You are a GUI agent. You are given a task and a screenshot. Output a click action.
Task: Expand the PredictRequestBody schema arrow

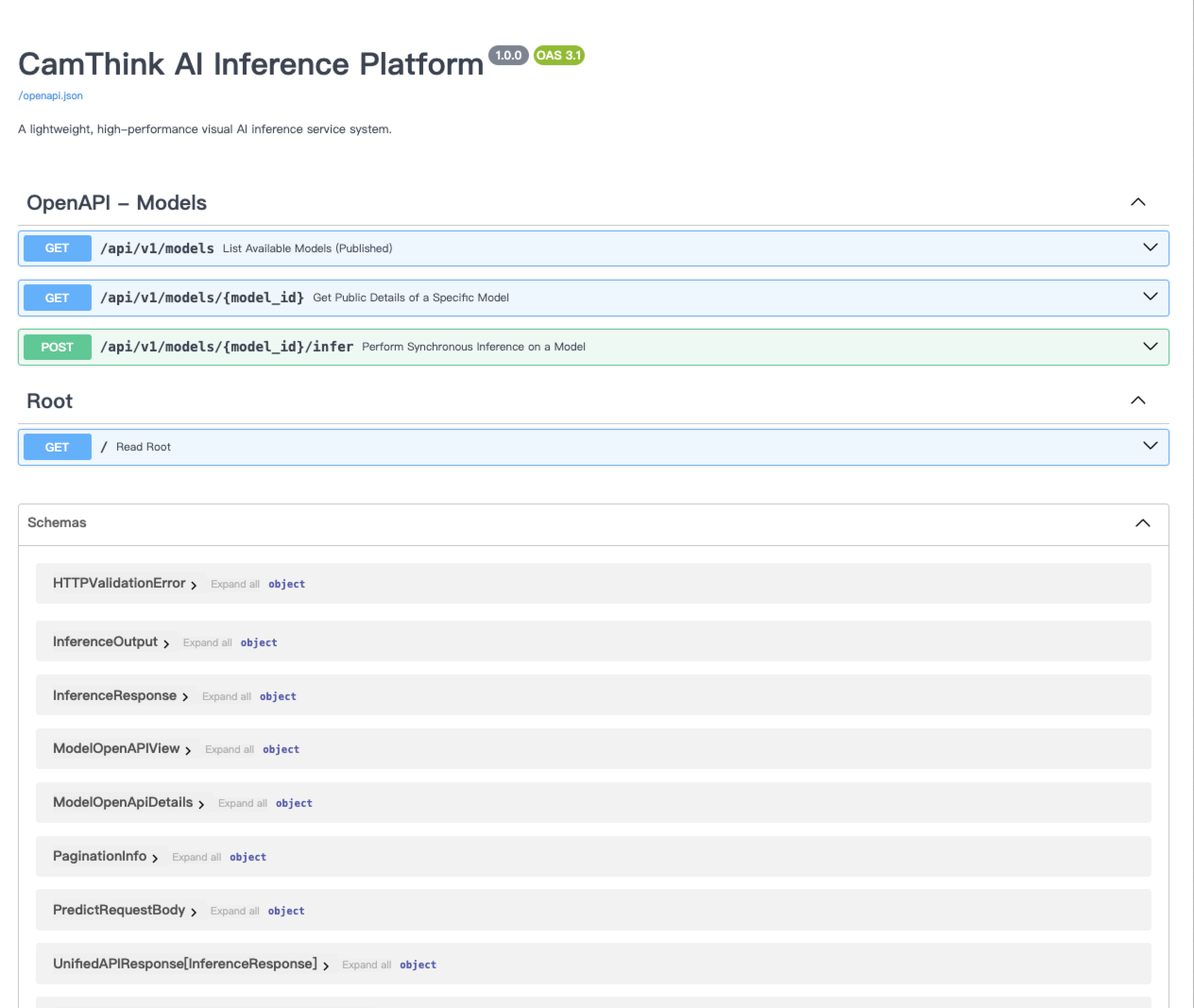[194, 913]
